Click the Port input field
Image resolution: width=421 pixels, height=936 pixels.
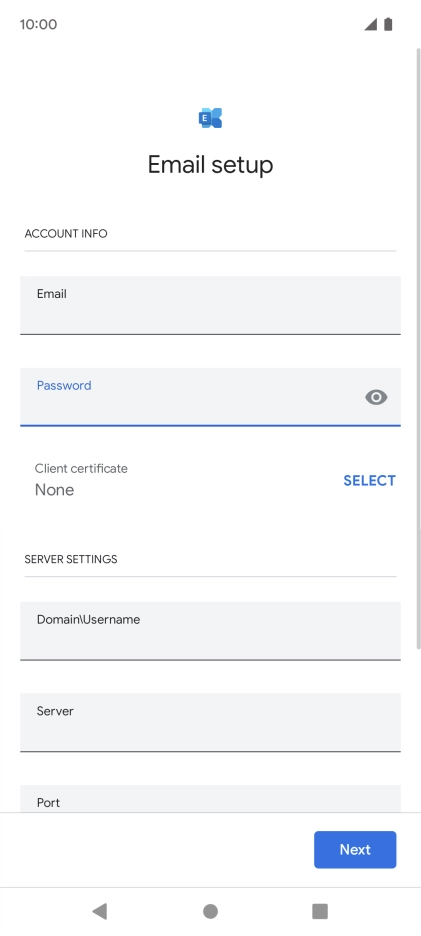[x=210, y=799]
